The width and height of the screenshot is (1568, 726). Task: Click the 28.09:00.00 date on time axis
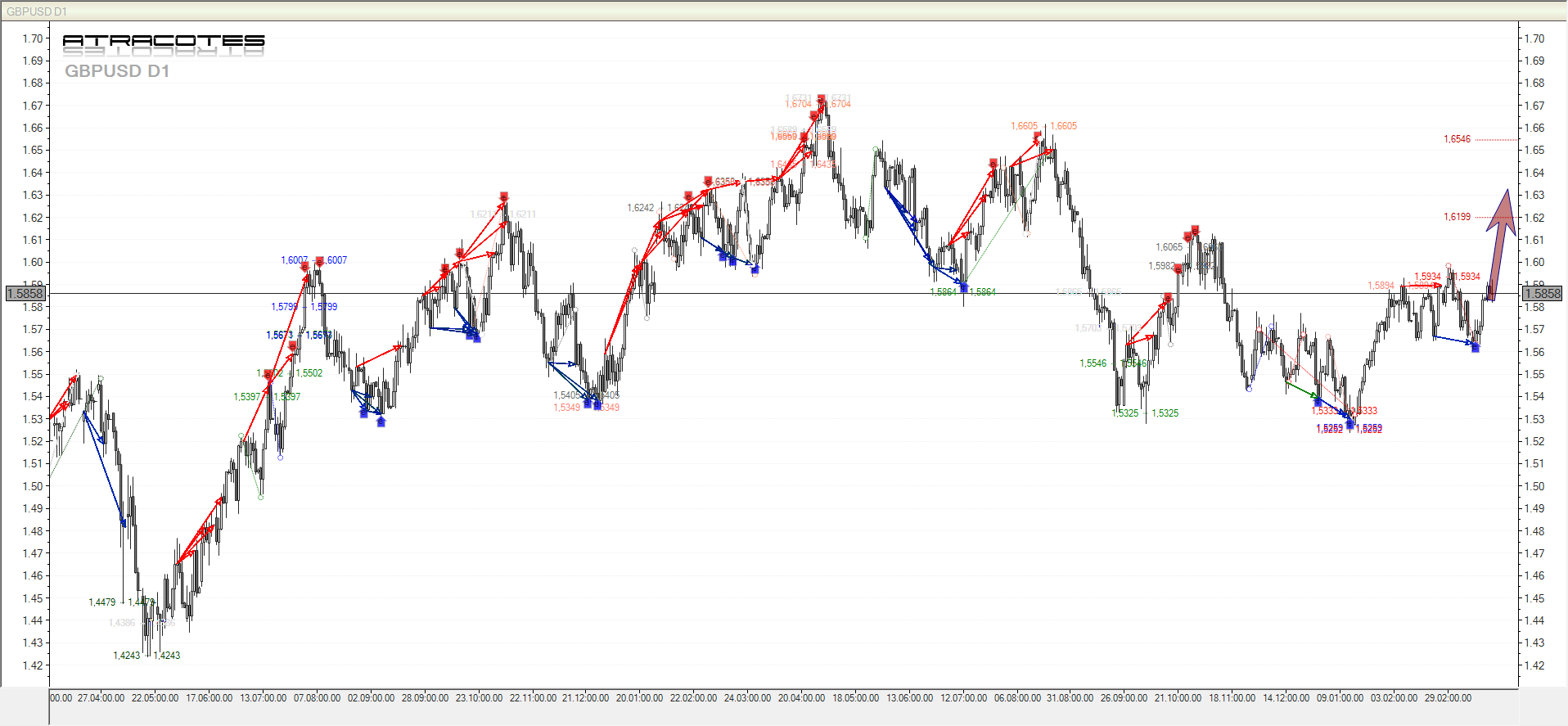425,698
